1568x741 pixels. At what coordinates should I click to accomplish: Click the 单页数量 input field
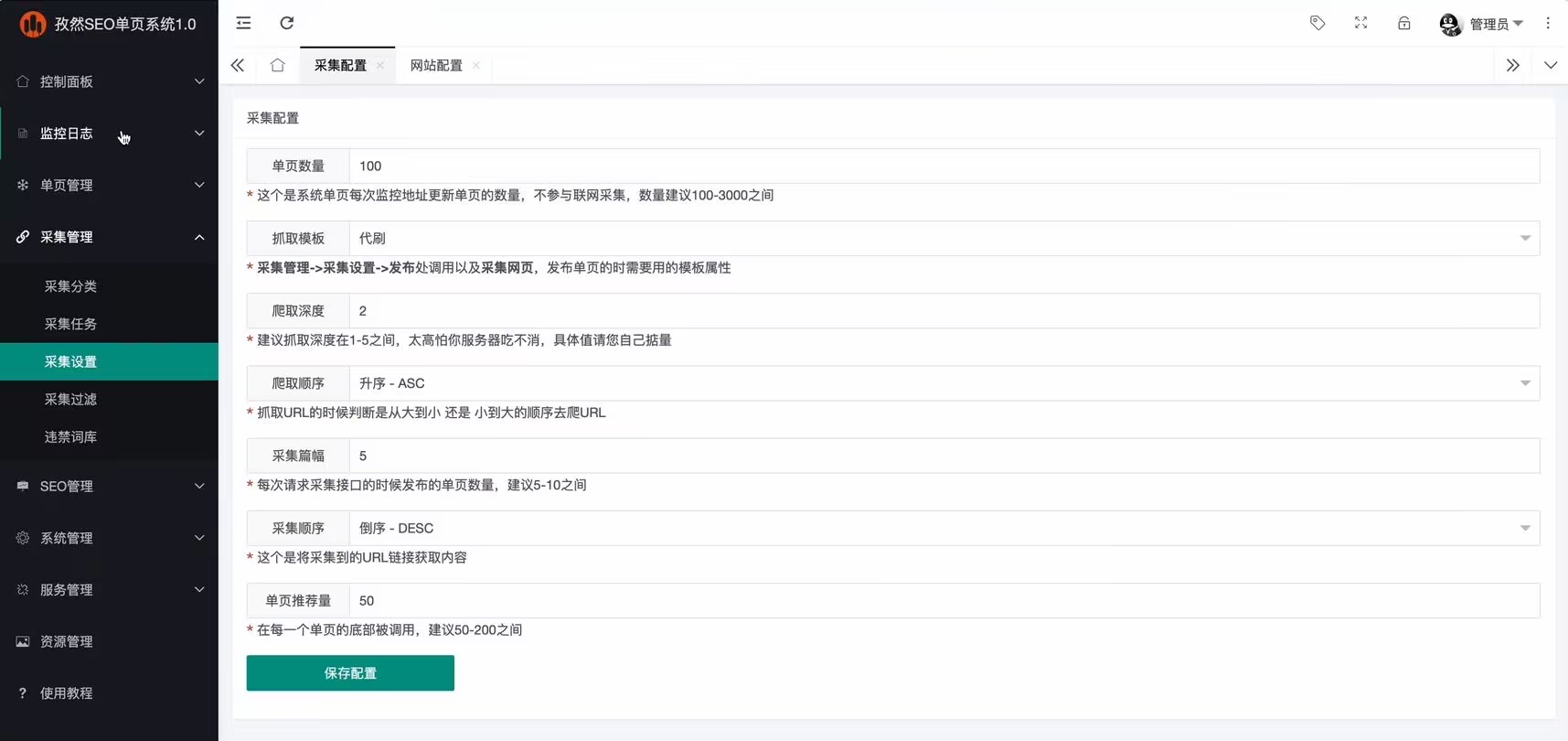tap(944, 166)
